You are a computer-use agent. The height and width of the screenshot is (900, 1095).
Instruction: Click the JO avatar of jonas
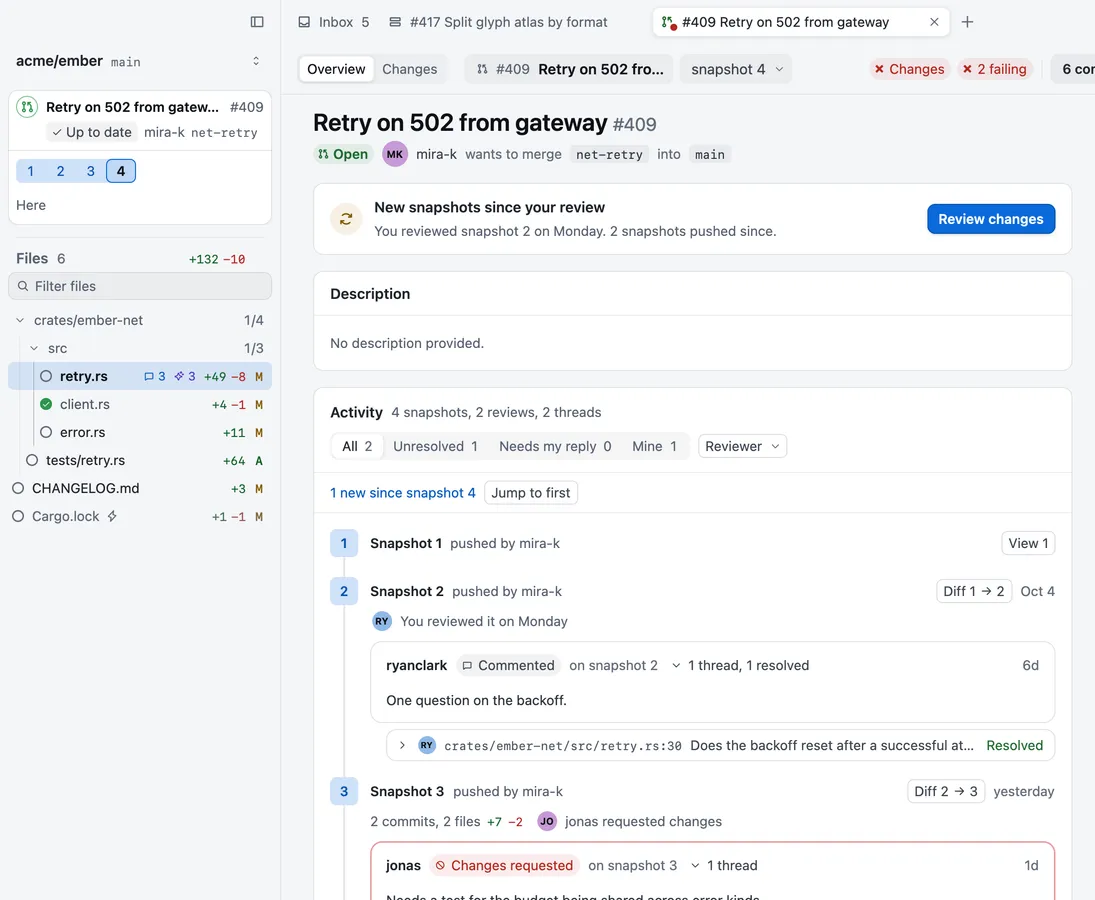point(547,821)
